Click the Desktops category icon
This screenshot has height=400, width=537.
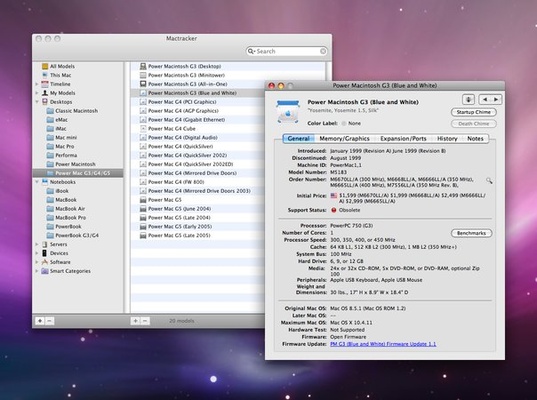(45, 102)
